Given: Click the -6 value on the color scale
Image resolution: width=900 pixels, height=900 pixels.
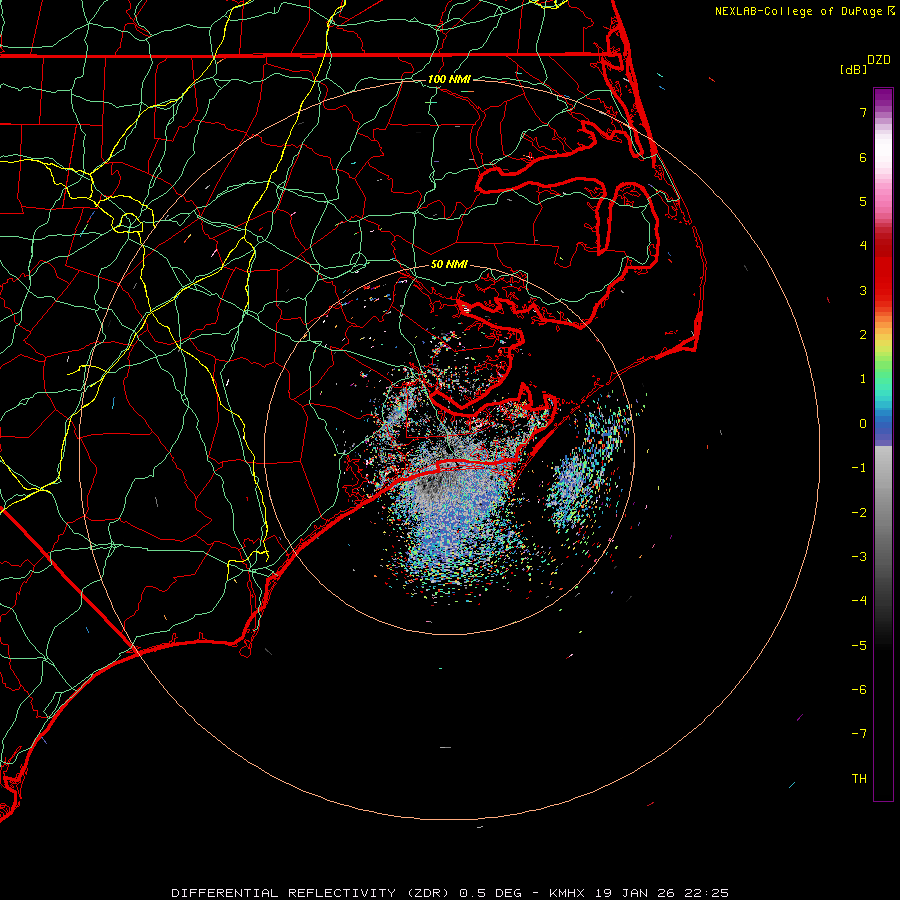Looking at the screenshot, I should (x=859, y=690).
